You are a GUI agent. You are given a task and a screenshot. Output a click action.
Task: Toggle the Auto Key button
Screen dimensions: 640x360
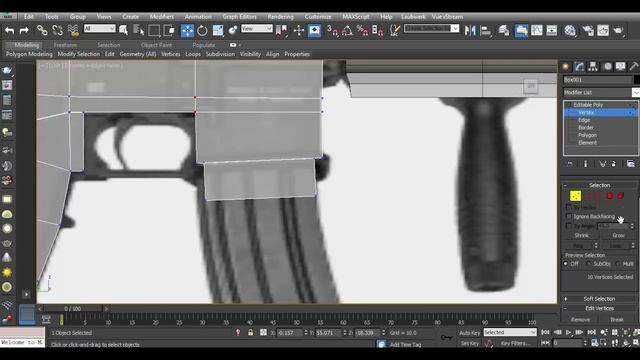coord(469,333)
